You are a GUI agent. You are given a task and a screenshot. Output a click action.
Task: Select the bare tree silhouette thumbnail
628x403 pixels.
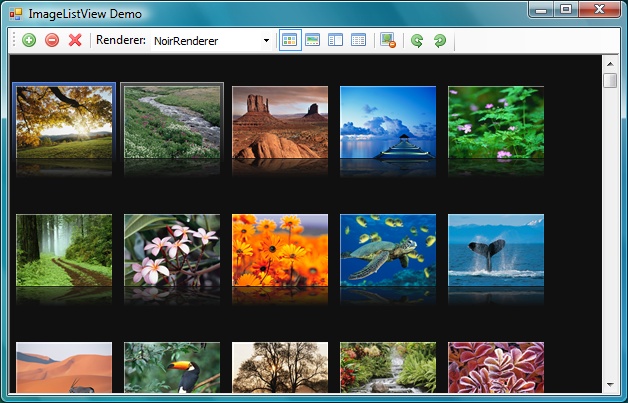280,367
